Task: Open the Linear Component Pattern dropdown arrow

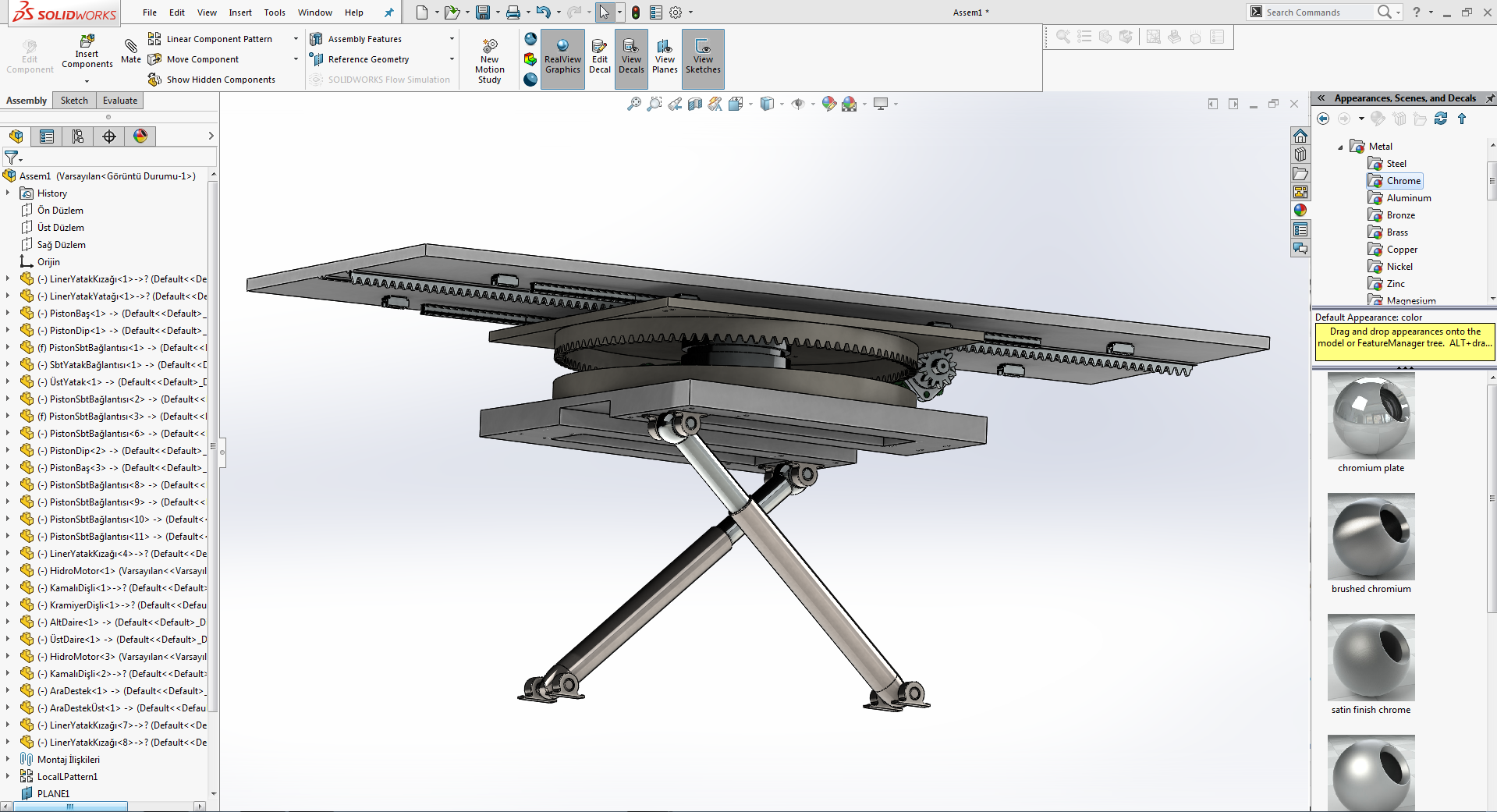Action: point(296,39)
